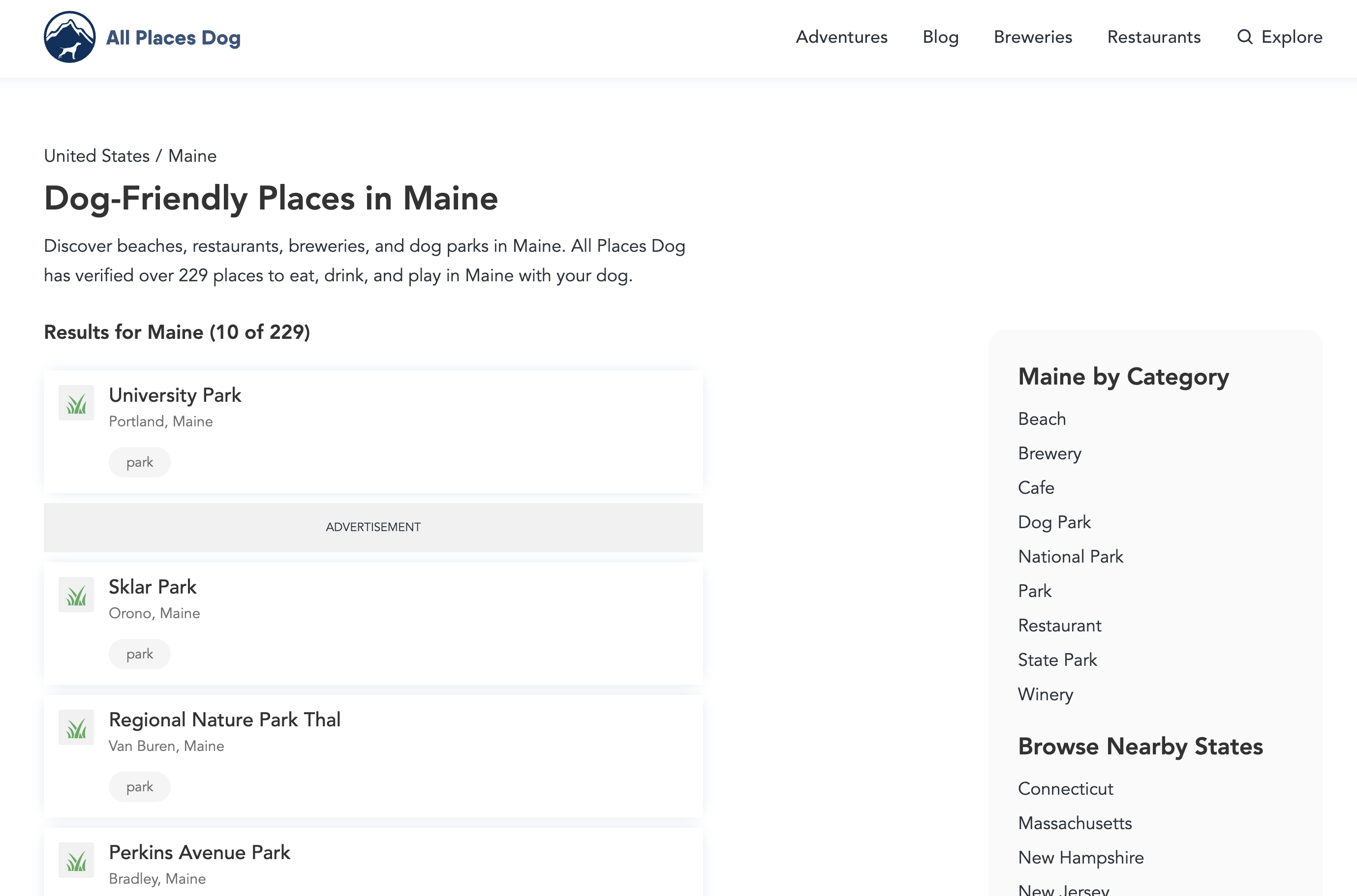Click Regional Nature Park Thal grass icon
This screenshot has width=1357, height=896.
76,727
